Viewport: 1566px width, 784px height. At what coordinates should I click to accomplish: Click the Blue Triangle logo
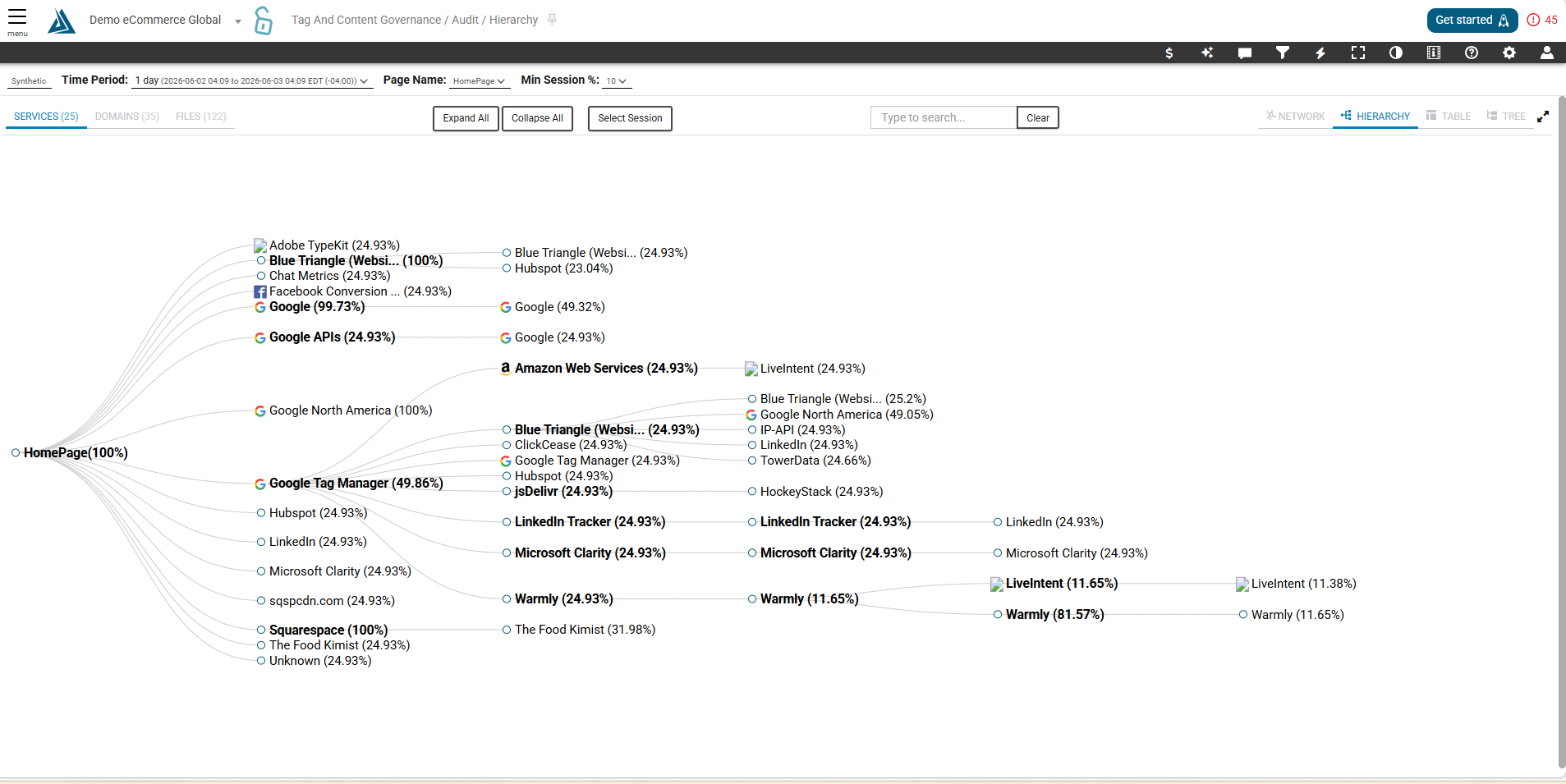point(62,21)
